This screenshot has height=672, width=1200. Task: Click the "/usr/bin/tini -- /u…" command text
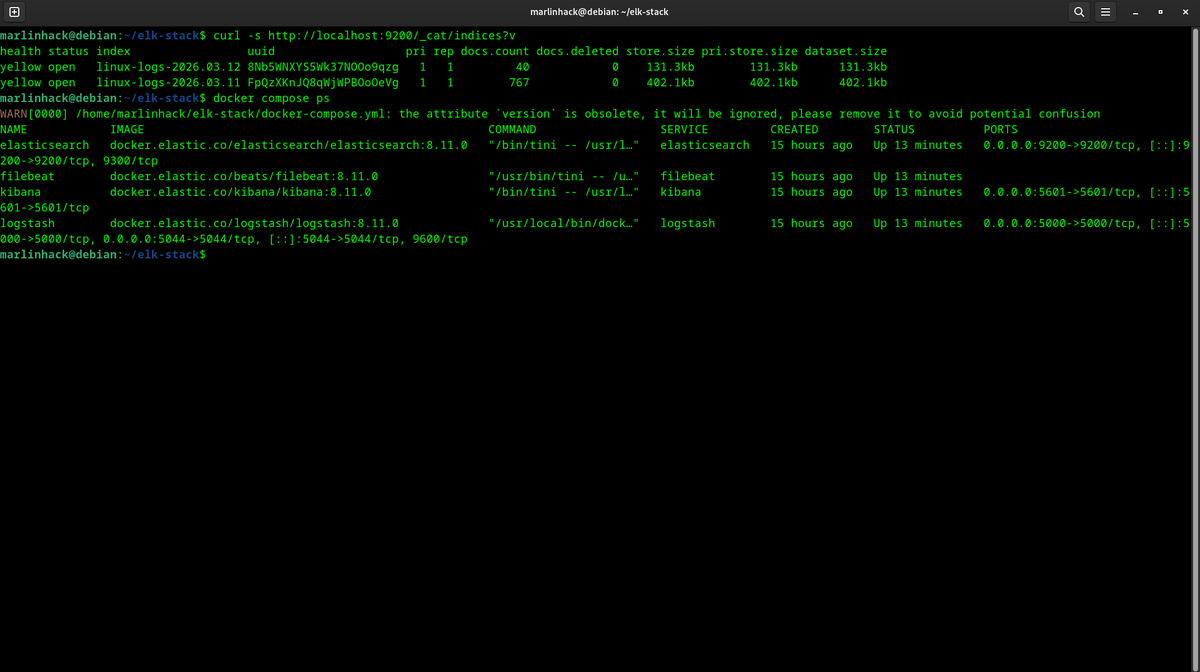pyautogui.click(x=564, y=176)
